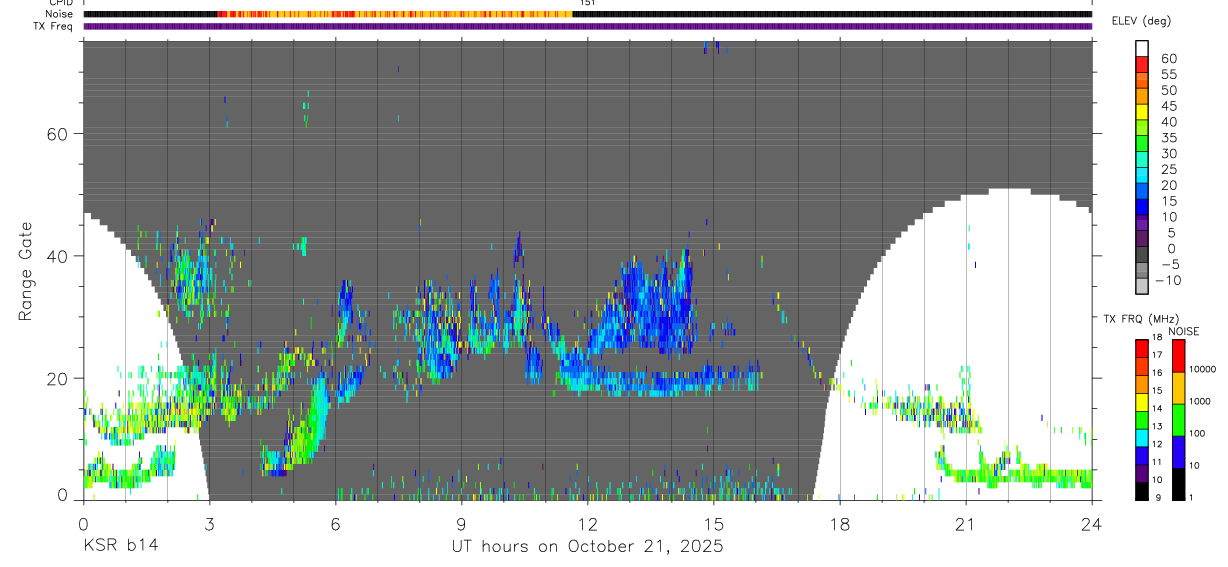Click the 55 value on elevation colorbar
This screenshot has height=567, width=1228.
click(1167, 74)
